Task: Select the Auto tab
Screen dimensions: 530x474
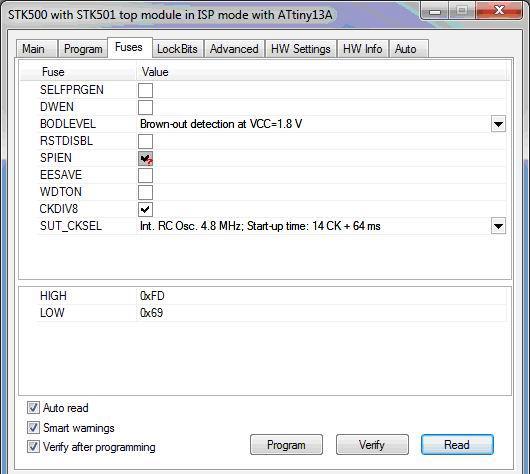Action: [x=409, y=49]
